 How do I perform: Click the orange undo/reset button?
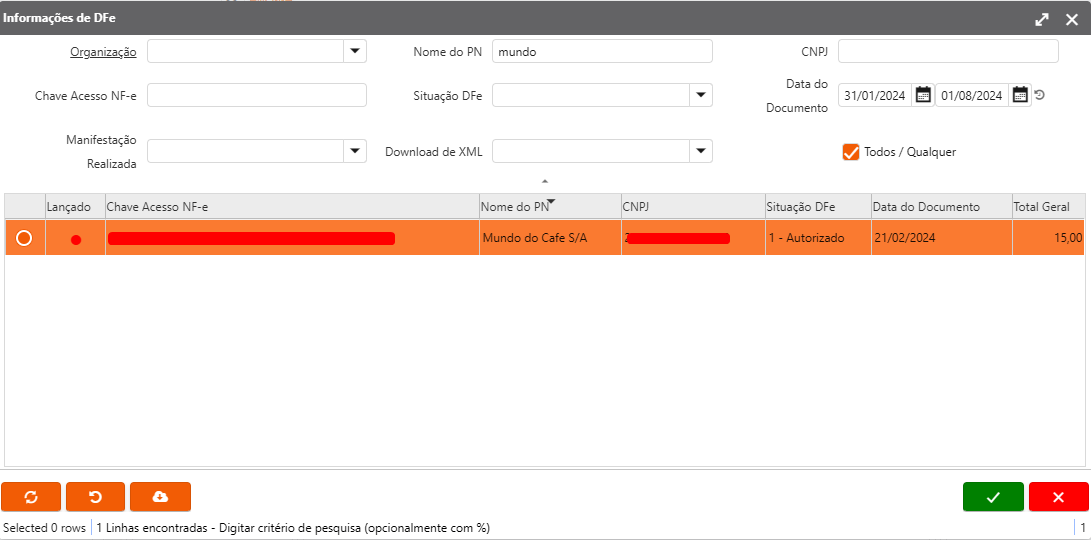click(x=95, y=497)
